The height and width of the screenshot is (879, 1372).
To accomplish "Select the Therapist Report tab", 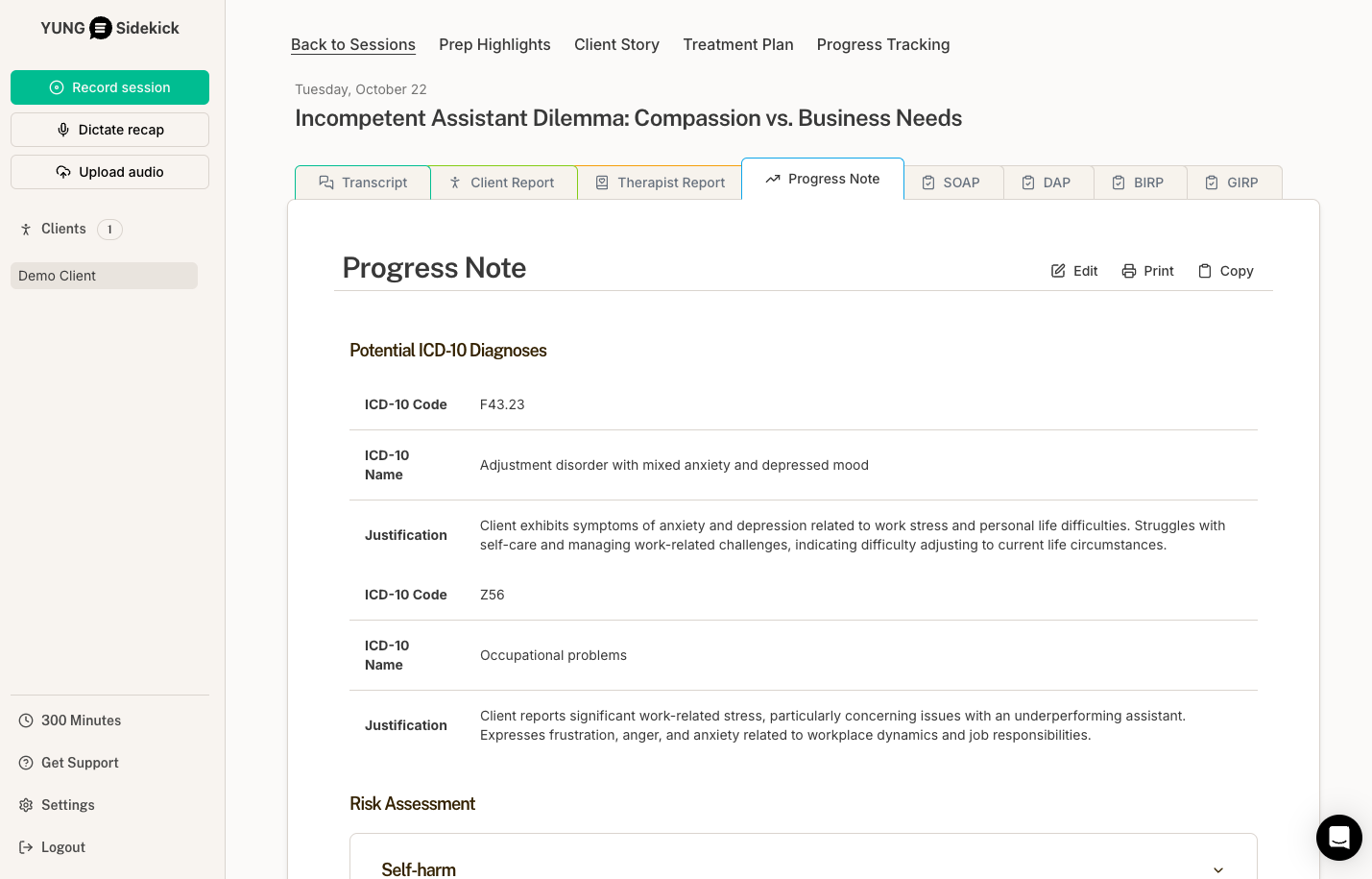I will tap(660, 183).
